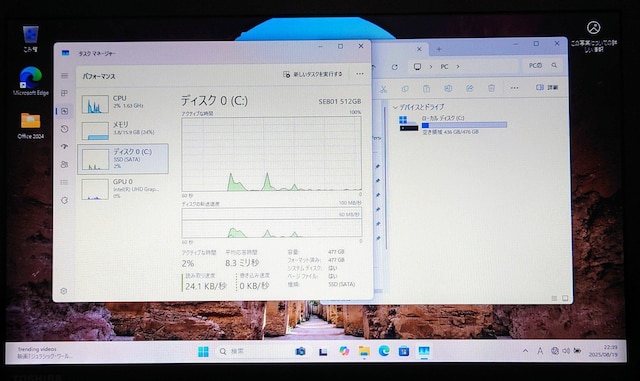The height and width of the screenshot is (381, 640).
Task: Select the GPU 0 performance item
Action: click(x=123, y=189)
